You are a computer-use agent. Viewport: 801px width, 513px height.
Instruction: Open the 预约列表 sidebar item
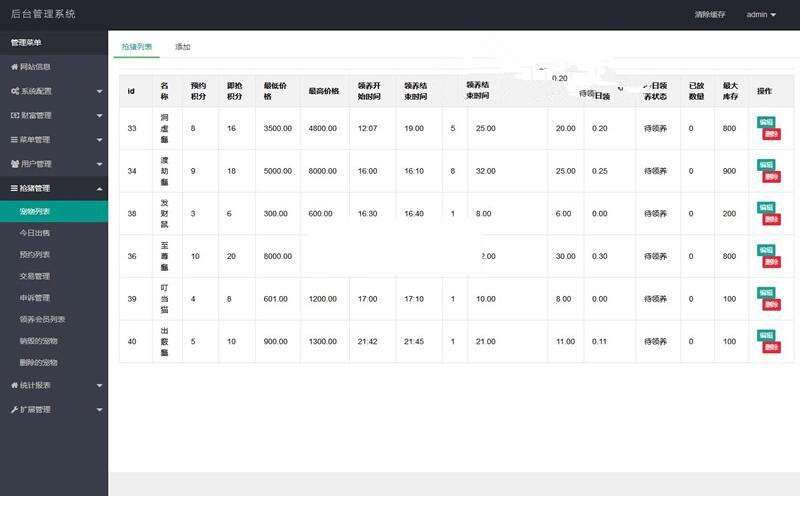[54, 254]
